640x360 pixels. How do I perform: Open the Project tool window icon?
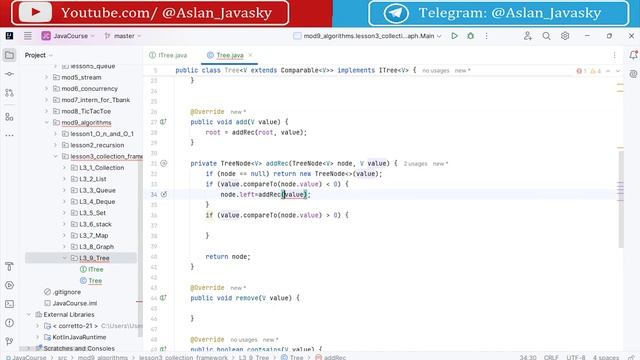coord(9,55)
